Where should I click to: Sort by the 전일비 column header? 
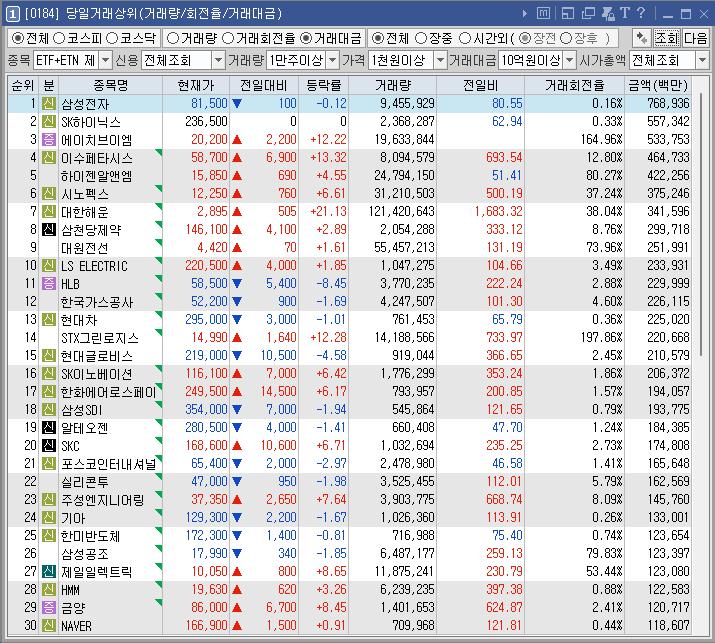tap(481, 85)
